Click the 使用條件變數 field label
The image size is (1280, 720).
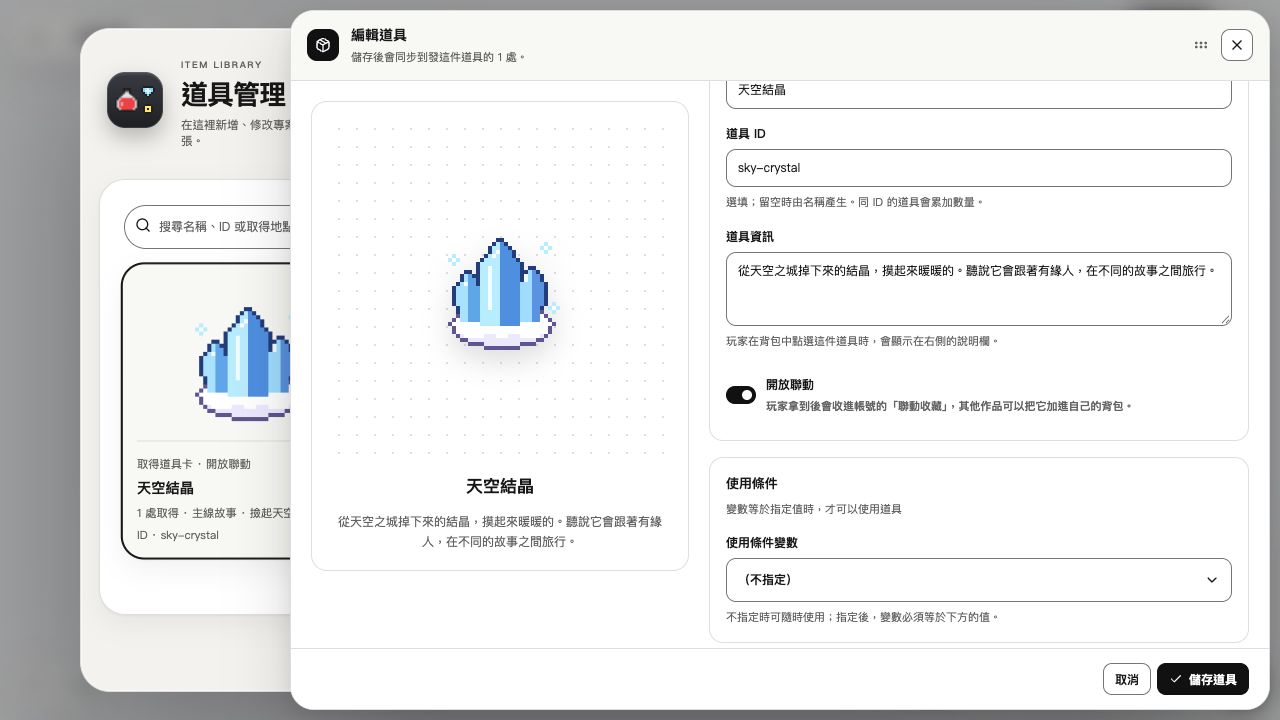pyautogui.click(x=762, y=543)
